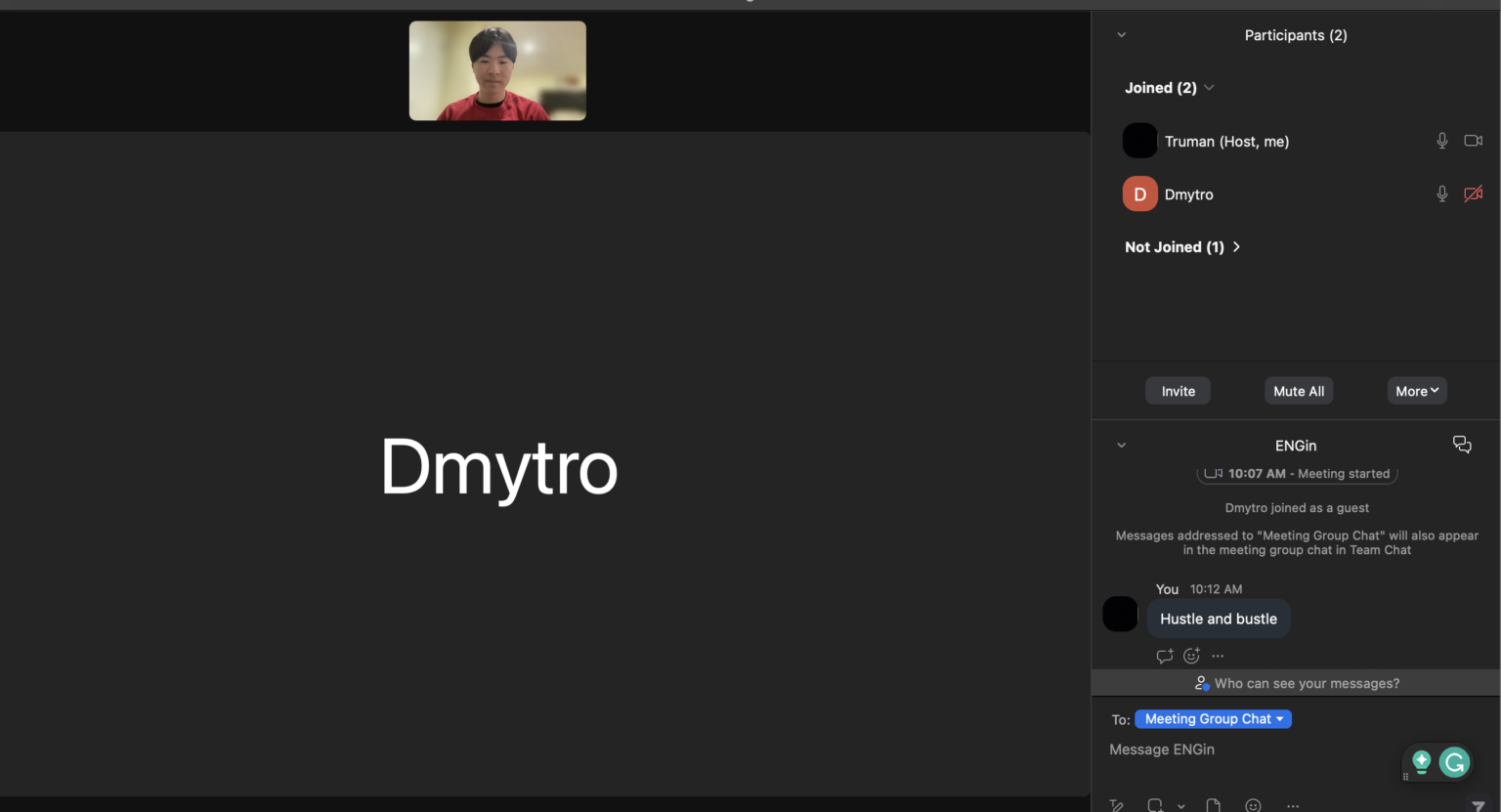Click the Dmytro joined as a guest notice
Screen dimensions: 1501x812
point(1297,508)
